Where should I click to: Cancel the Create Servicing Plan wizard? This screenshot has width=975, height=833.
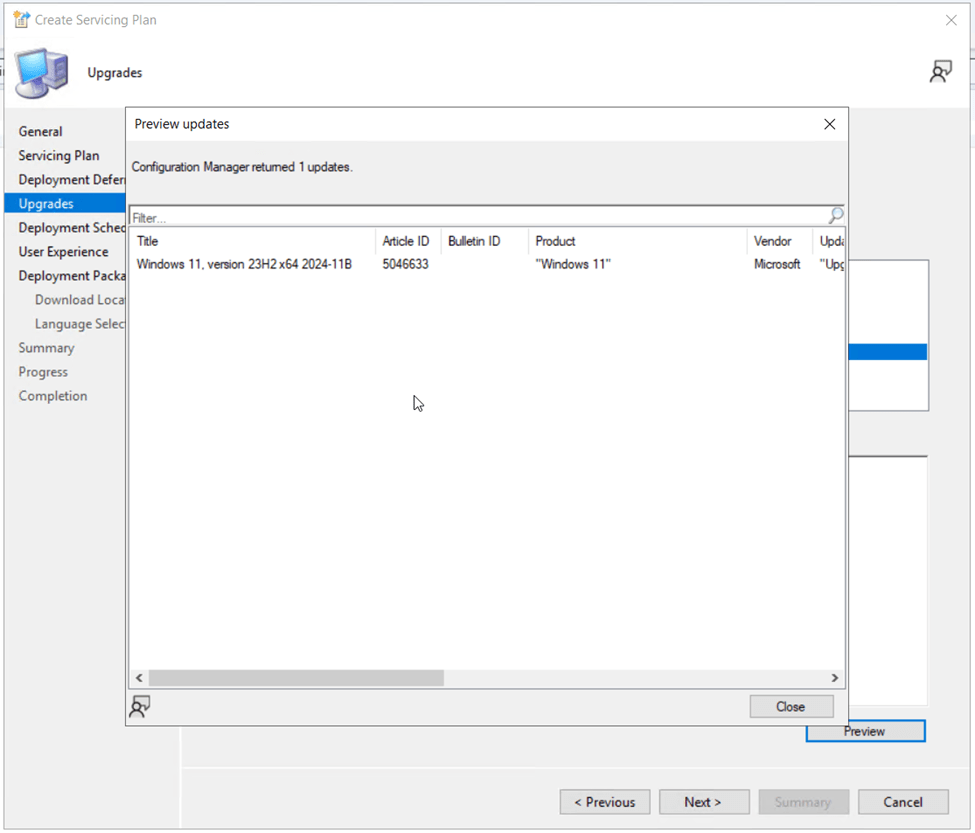903,802
